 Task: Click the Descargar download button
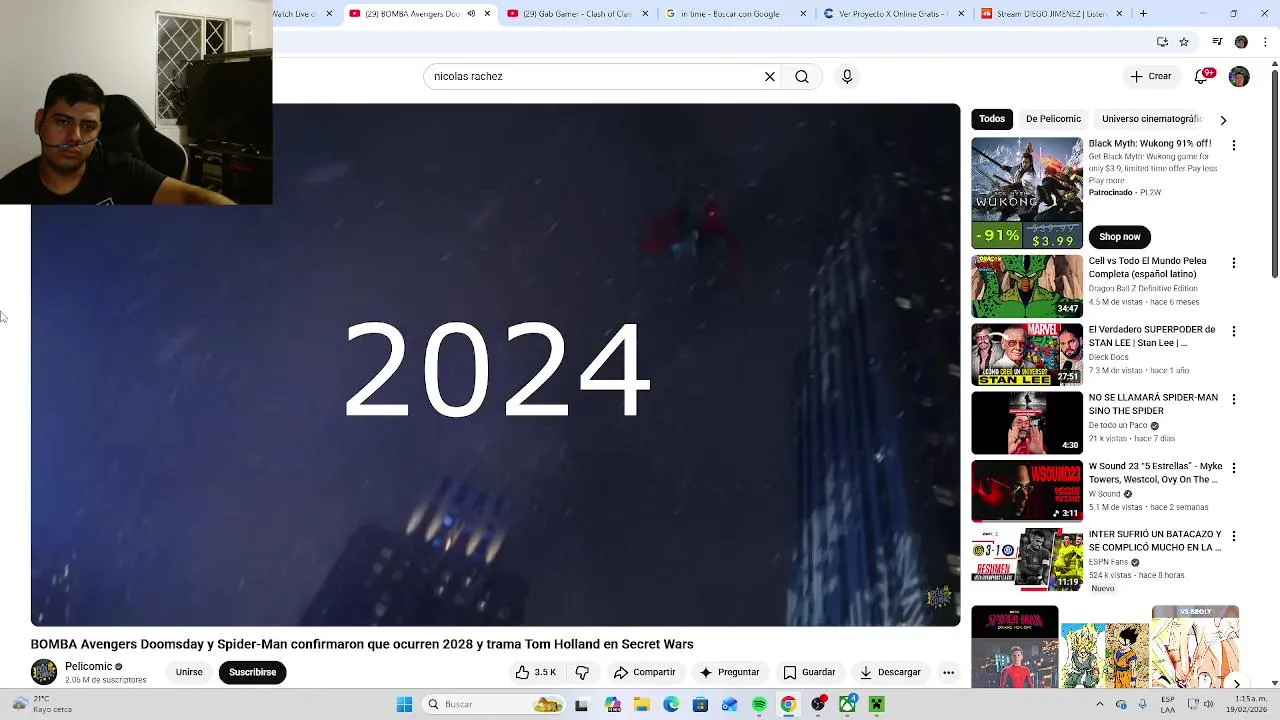click(x=890, y=672)
